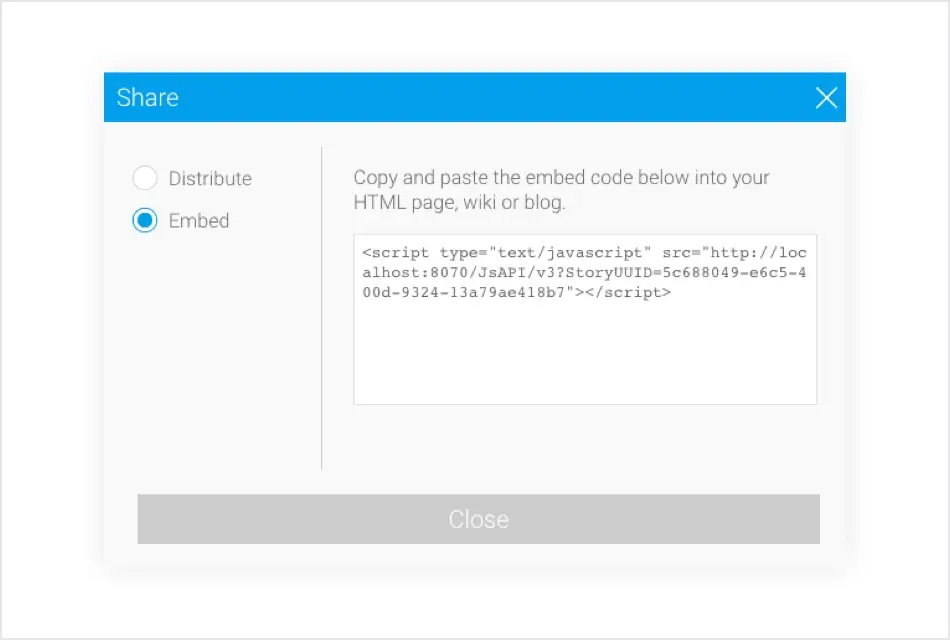Screen dimensions: 950x640
Task: Click the "Embed" option label
Action: click(199, 221)
